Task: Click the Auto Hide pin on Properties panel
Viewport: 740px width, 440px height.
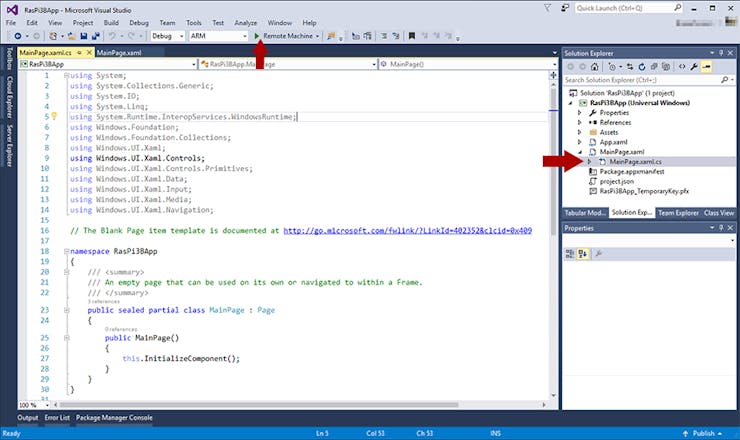Action: point(721,228)
